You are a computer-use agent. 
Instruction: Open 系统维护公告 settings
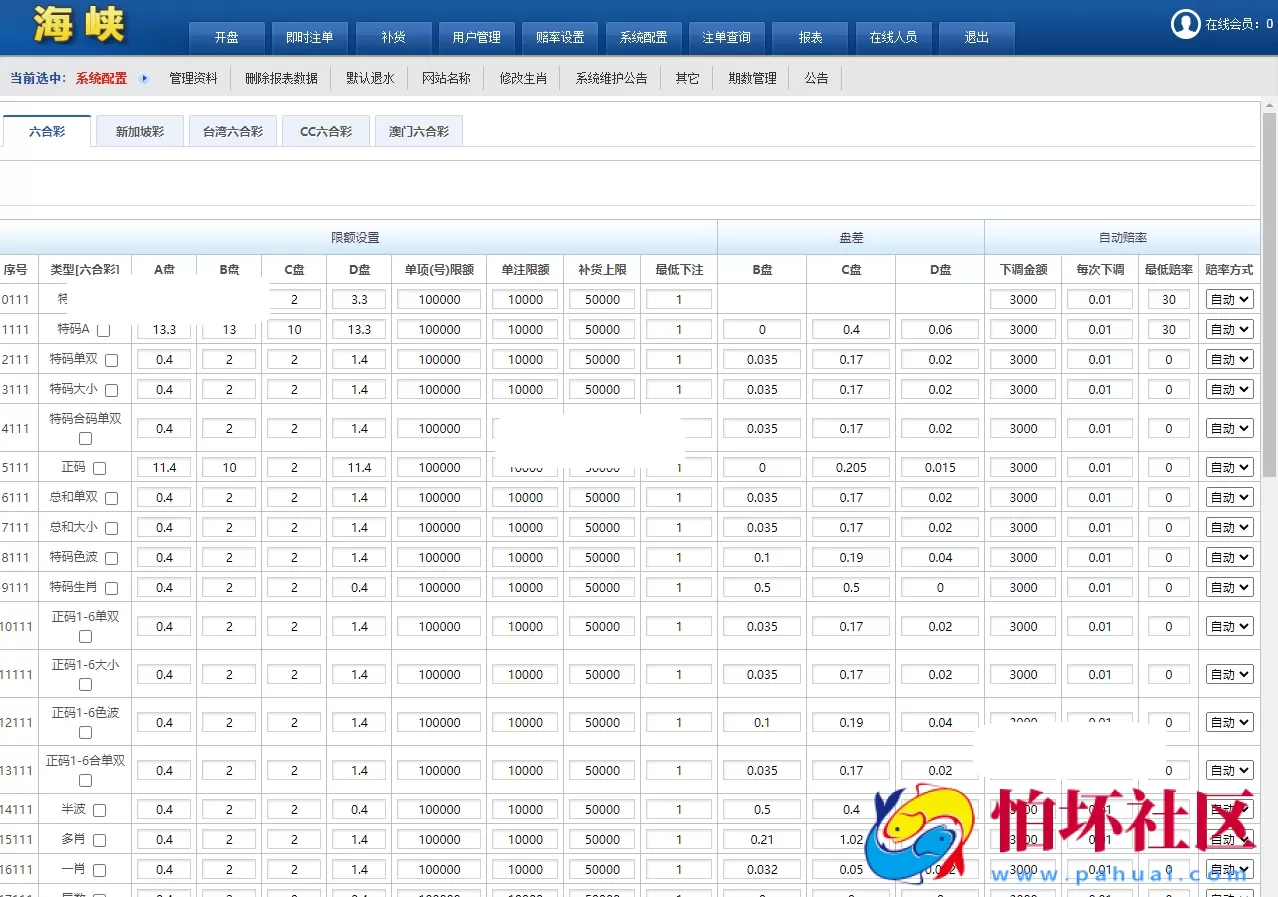[x=610, y=77]
